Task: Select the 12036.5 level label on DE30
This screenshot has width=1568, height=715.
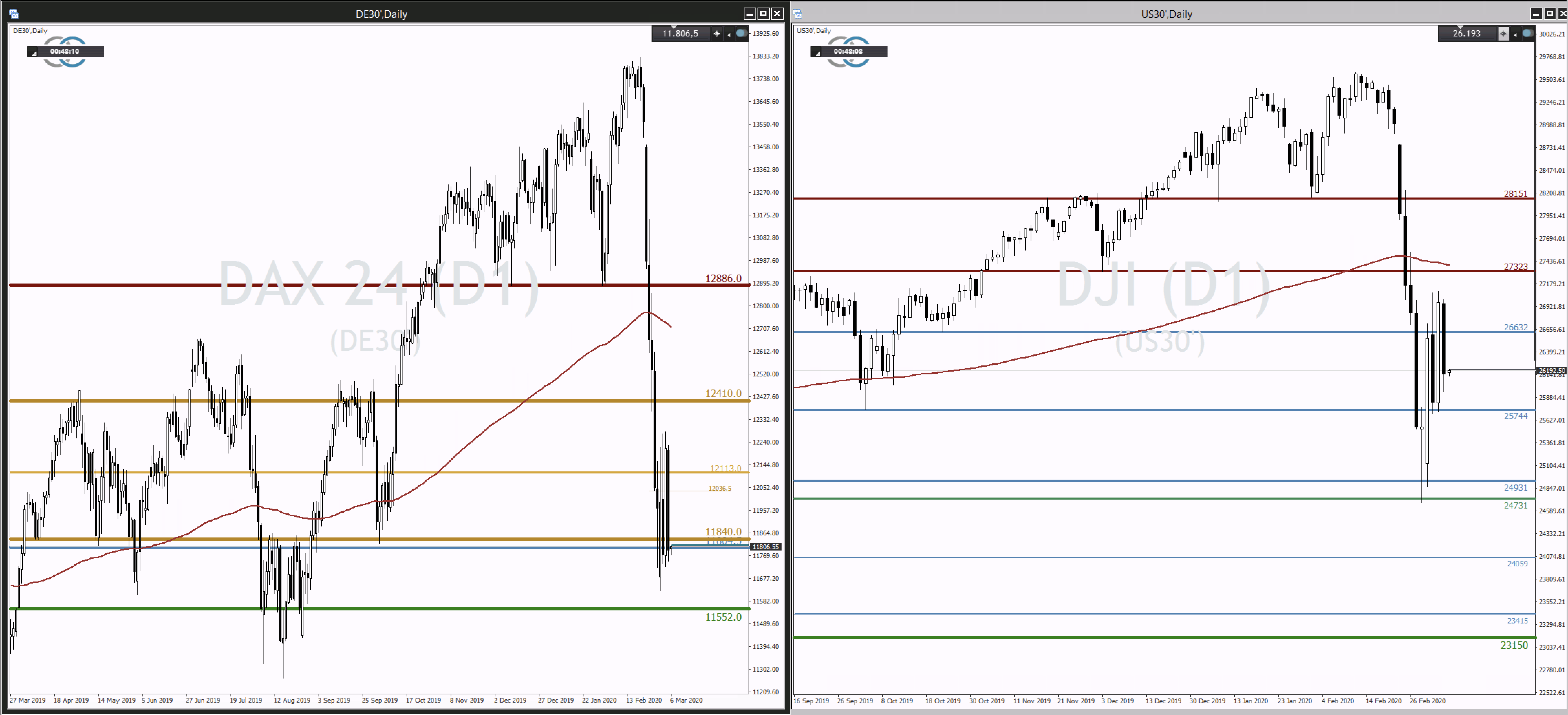Action: point(719,489)
